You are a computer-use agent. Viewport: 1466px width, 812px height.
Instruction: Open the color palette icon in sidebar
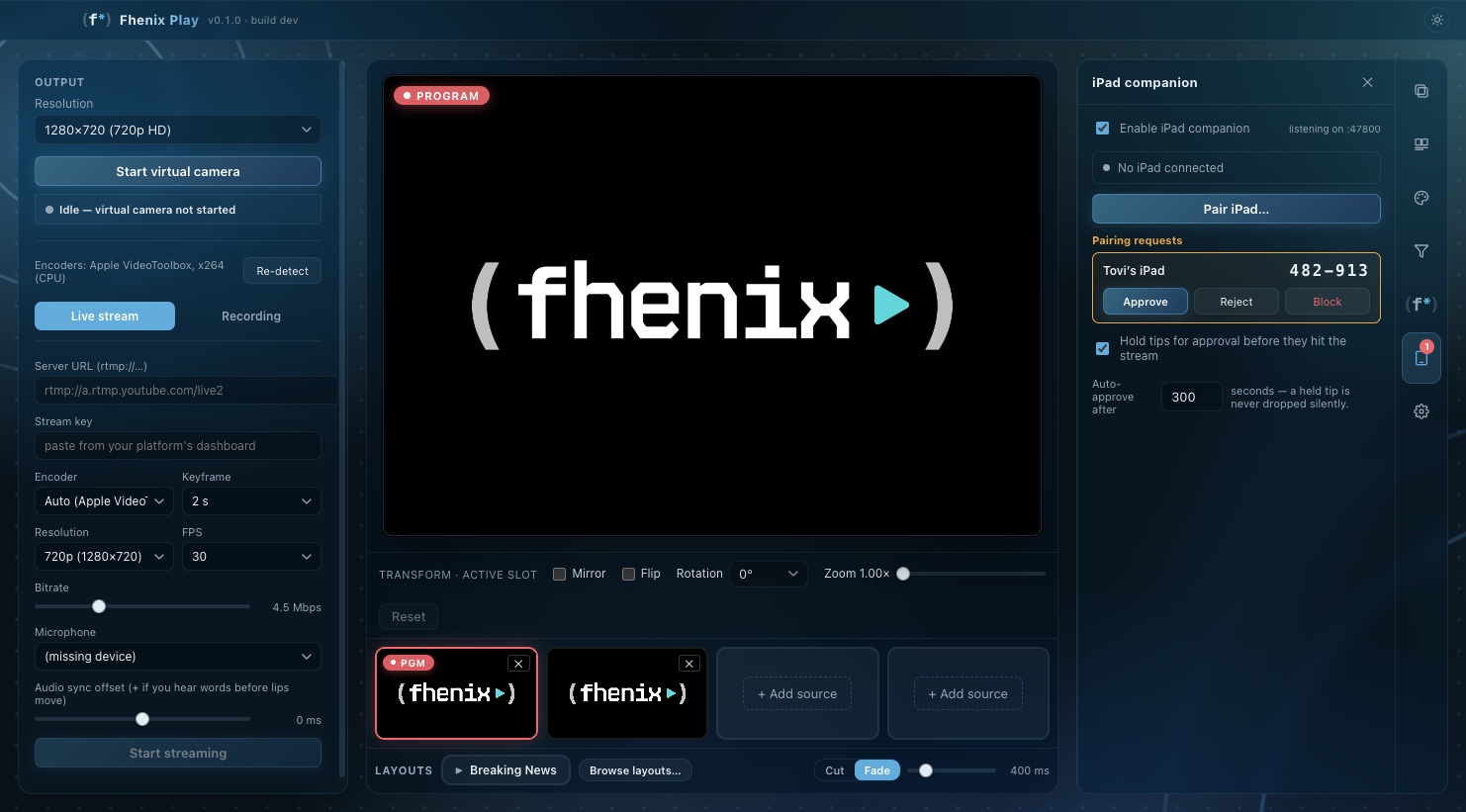point(1421,198)
